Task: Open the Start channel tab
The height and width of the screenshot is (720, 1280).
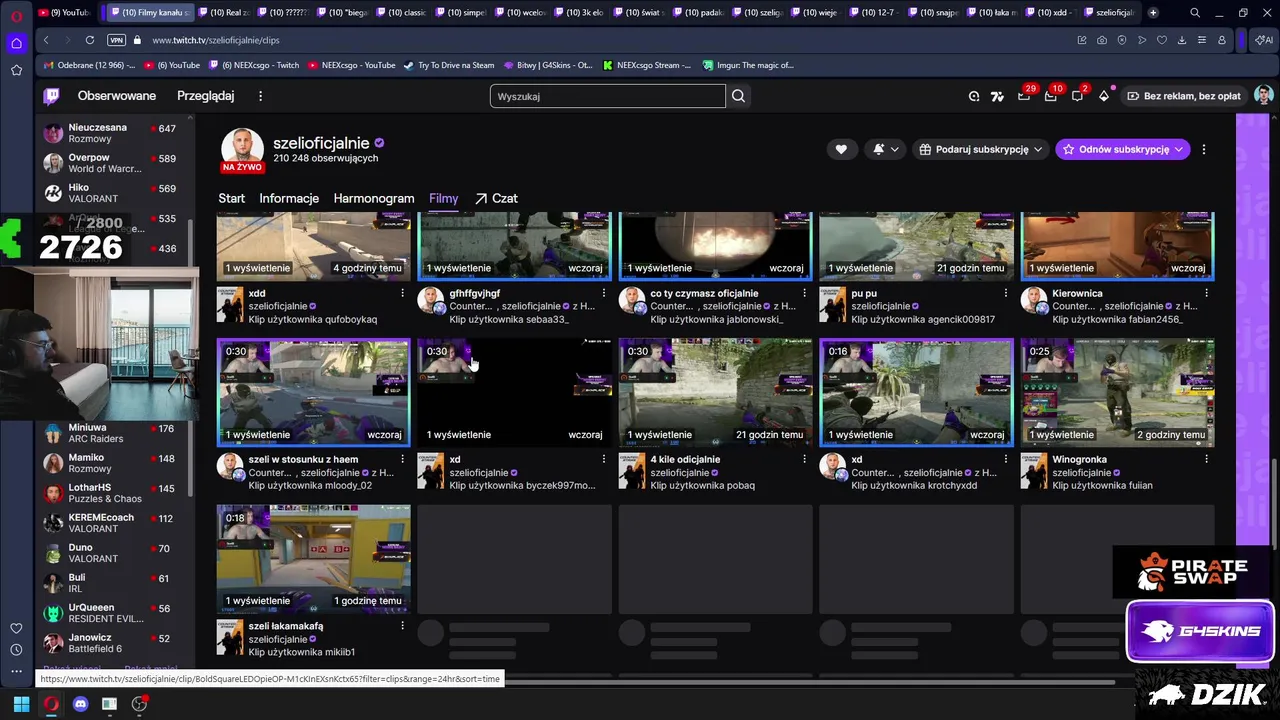Action: tap(232, 198)
